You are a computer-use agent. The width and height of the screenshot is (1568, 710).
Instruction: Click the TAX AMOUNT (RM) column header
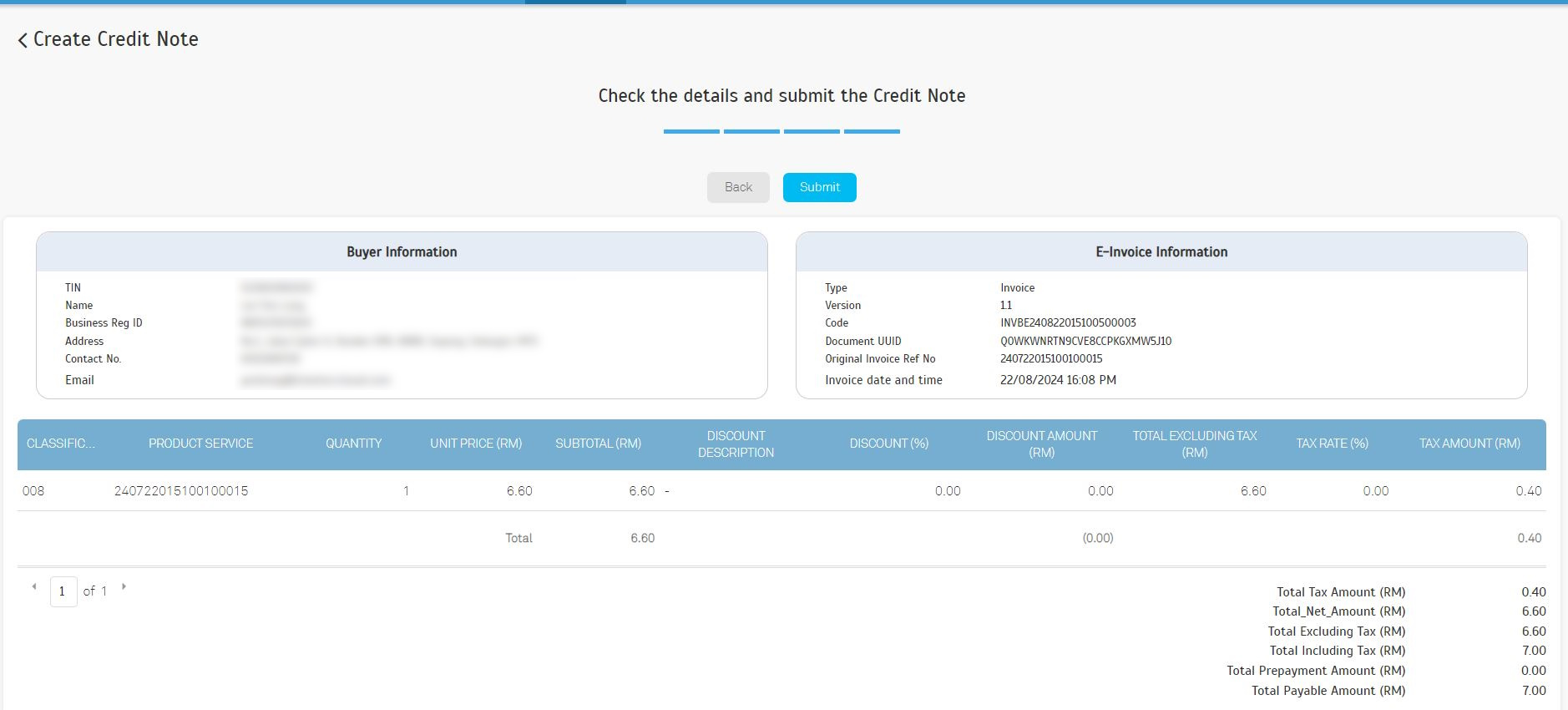coord(1469,444)
